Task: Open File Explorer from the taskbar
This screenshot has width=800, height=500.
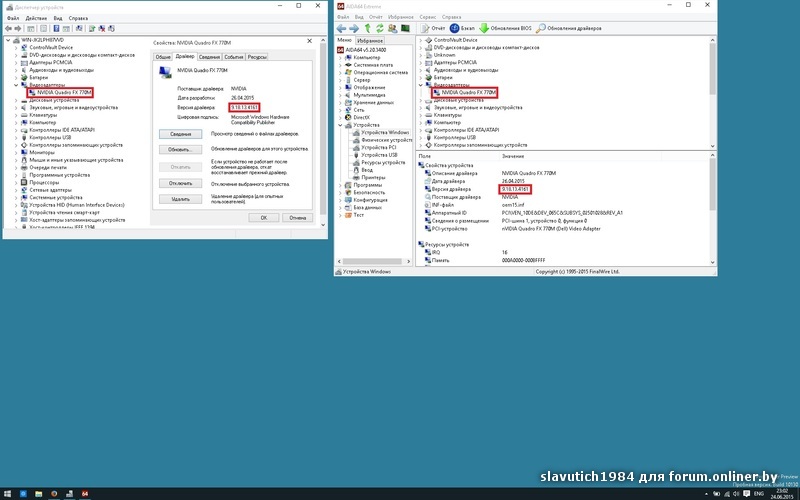Action: tap(38, 494)
